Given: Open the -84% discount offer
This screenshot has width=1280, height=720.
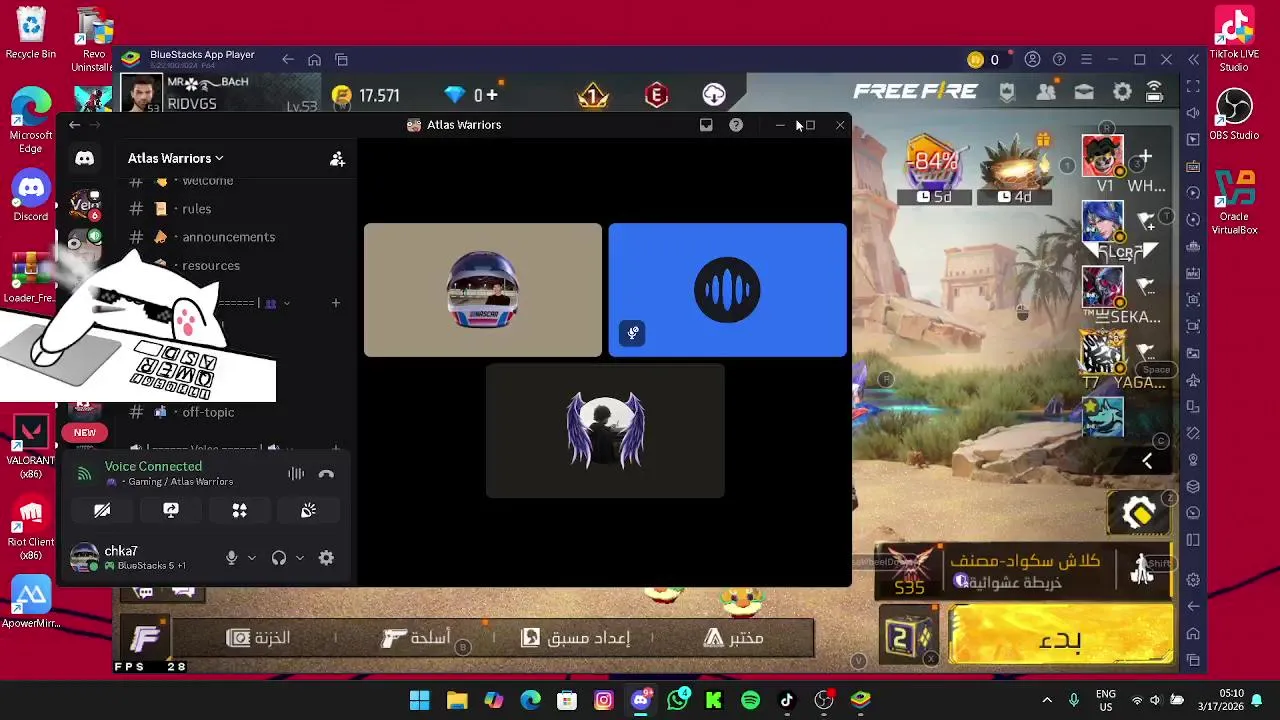Looking at the screenshot, I should (x=933, y=170).
